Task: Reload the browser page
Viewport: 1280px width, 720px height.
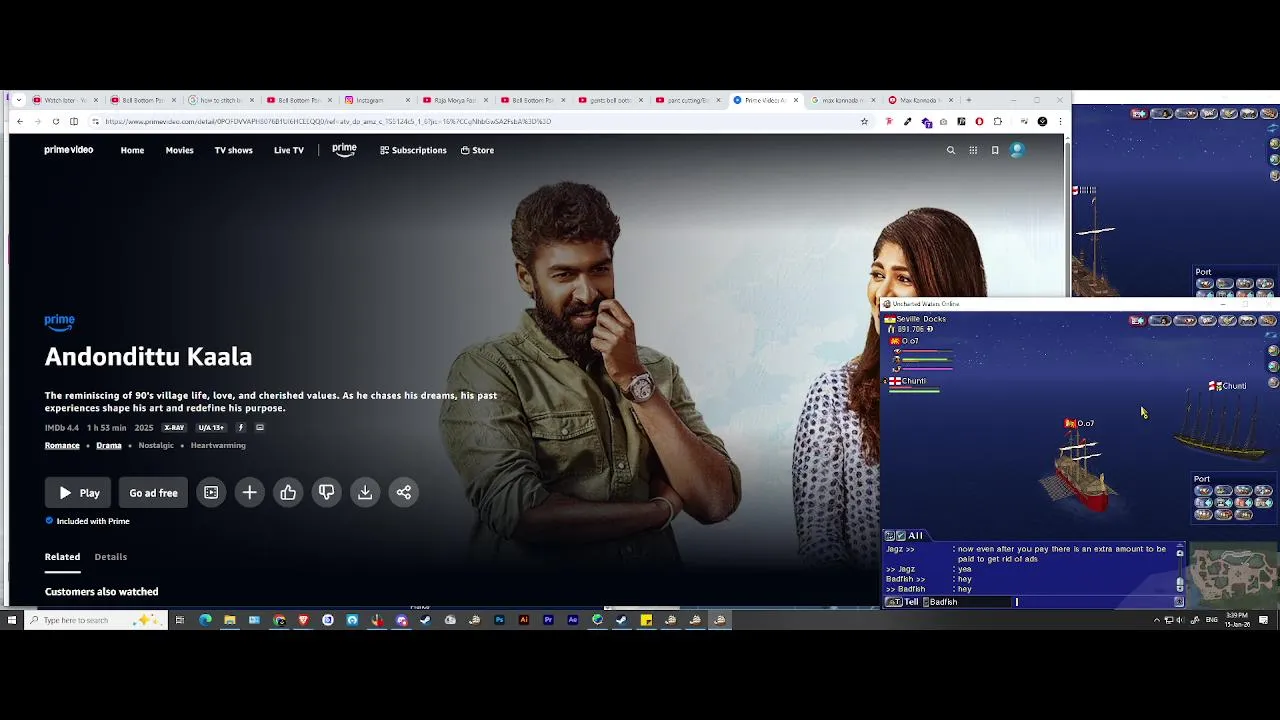Action: tap(55, 121)
